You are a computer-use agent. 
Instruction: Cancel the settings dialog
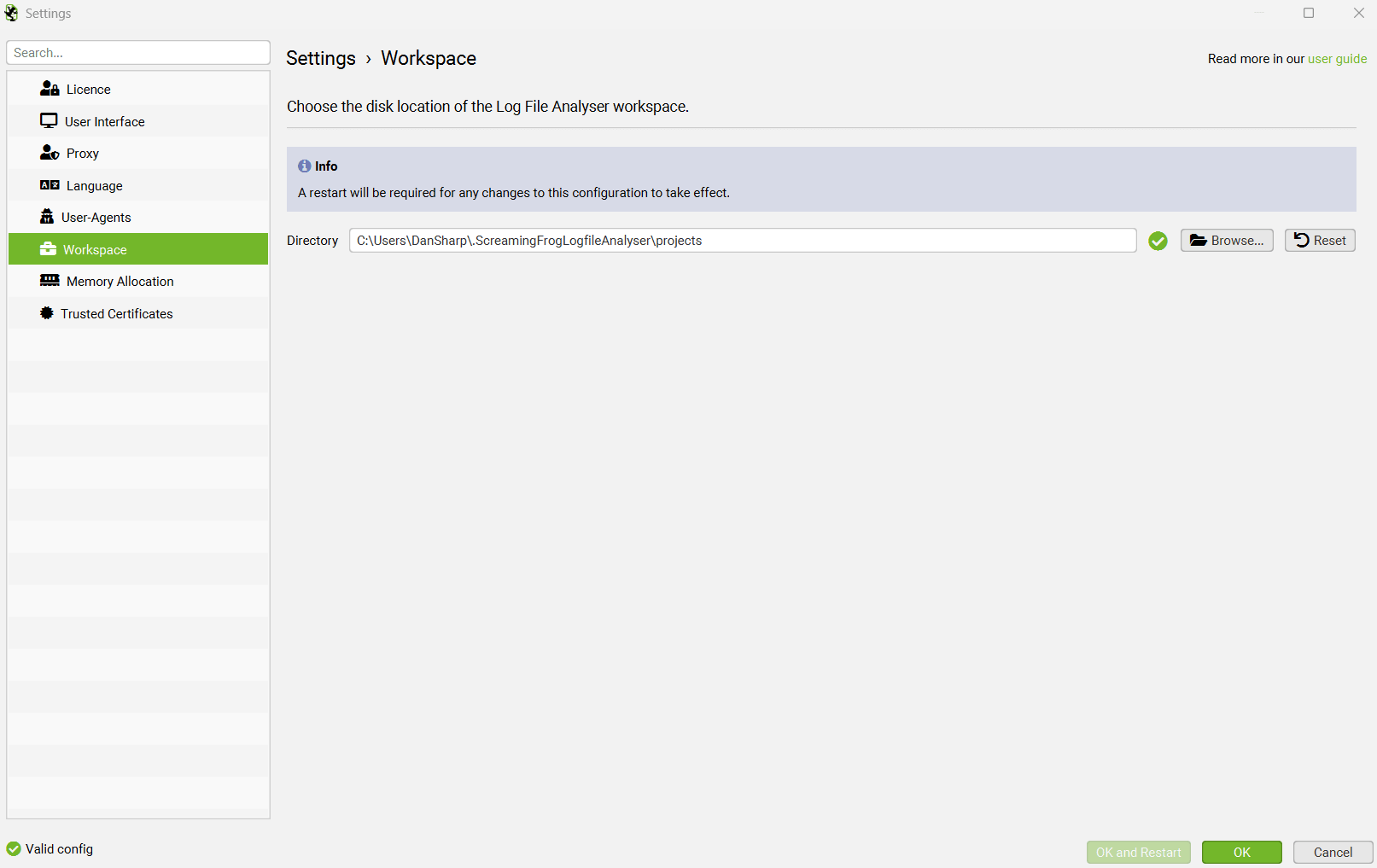[x=1333, y=853]
